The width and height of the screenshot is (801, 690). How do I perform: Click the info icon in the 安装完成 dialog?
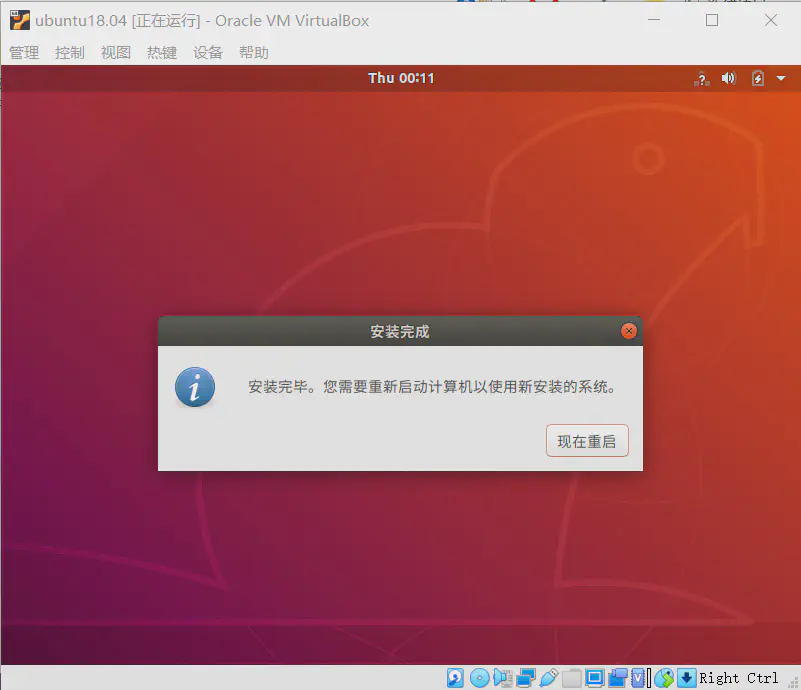pos(194,387)
